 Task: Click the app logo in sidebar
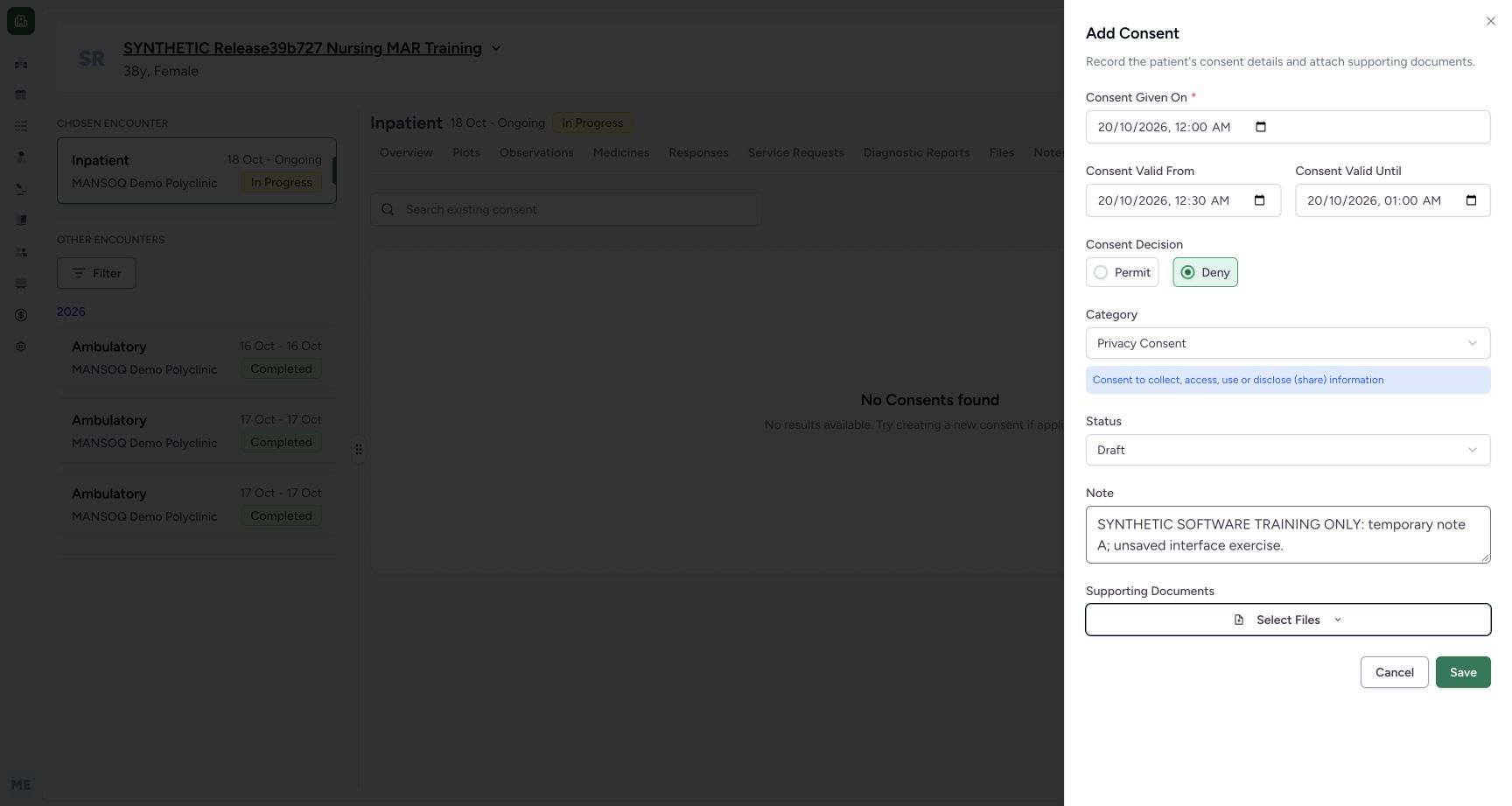pyautogui.click(x=21, y=21)
